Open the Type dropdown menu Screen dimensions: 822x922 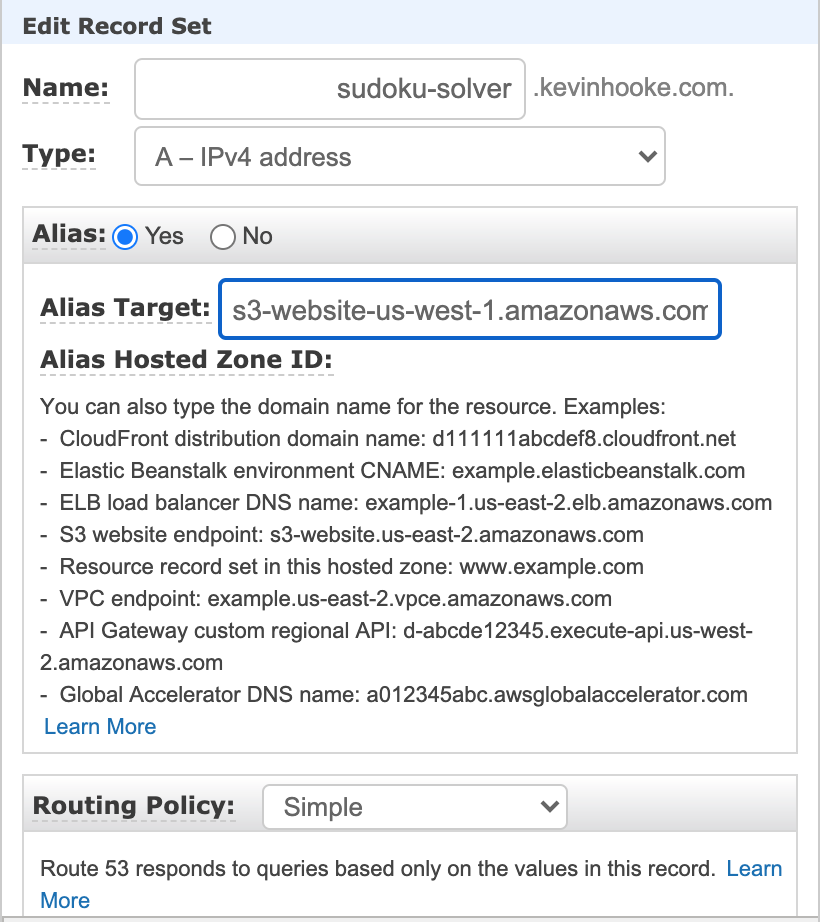pos(398,156)
